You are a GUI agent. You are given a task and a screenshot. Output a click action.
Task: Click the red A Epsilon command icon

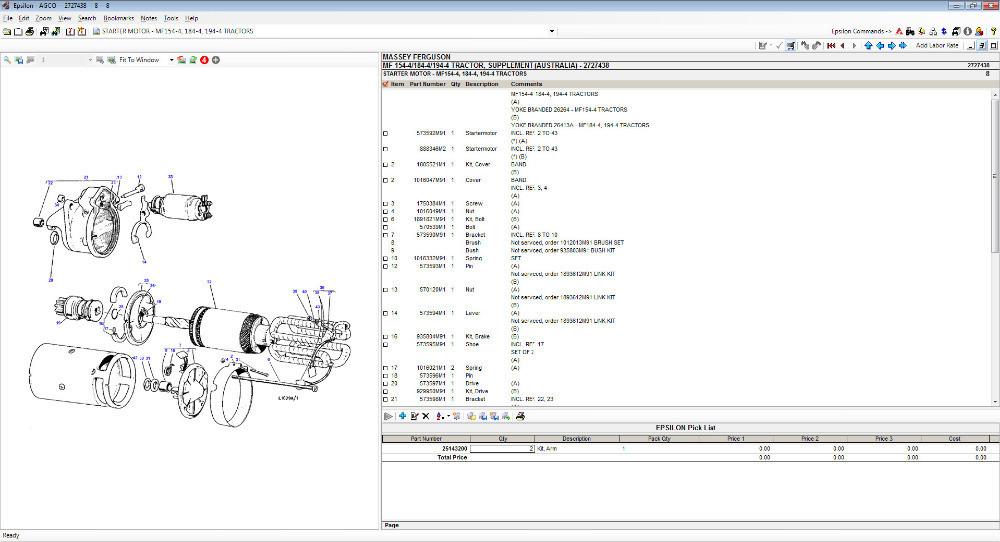899,31
